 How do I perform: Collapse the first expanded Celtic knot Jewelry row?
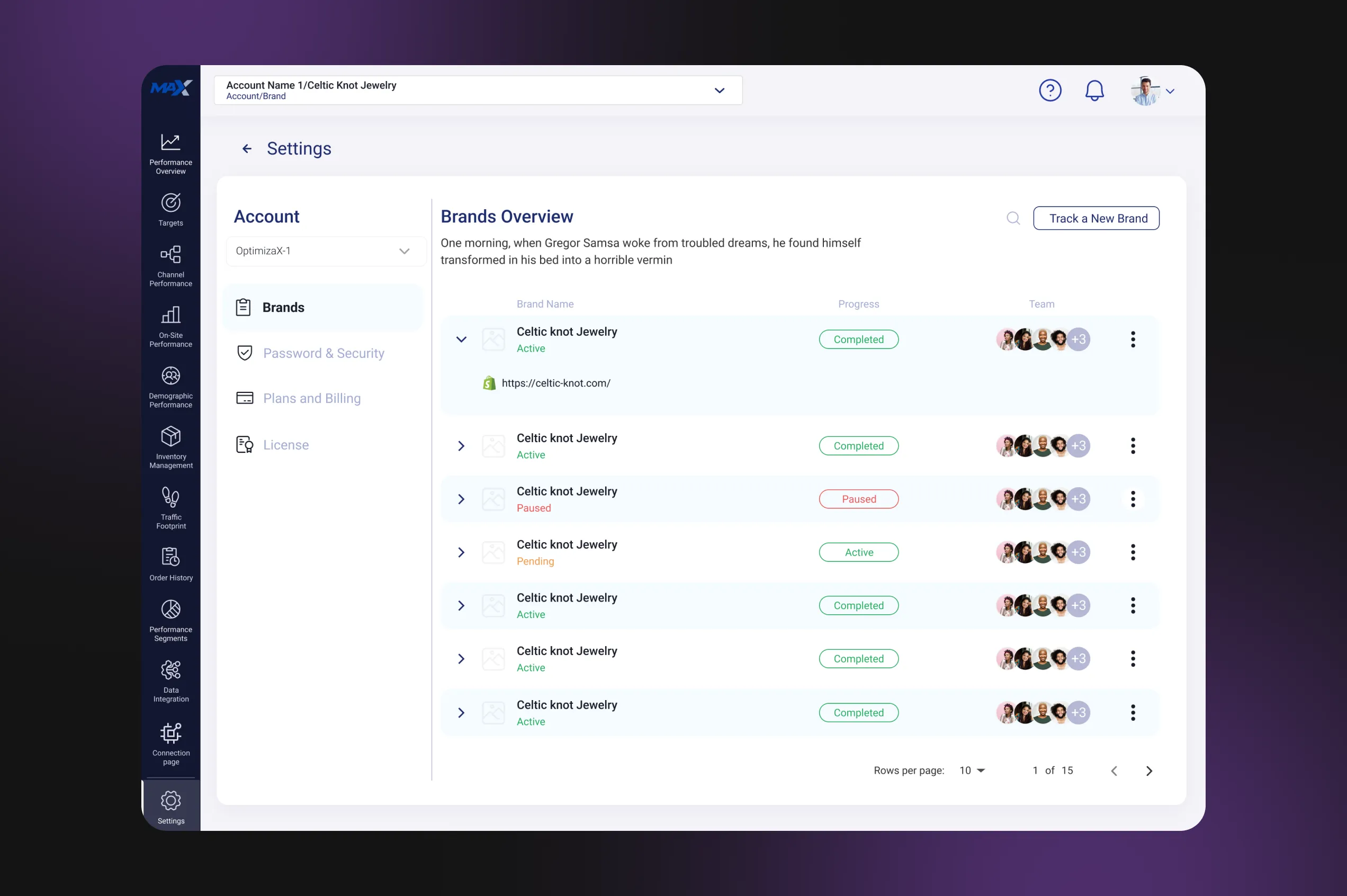[x=461, y=339]
